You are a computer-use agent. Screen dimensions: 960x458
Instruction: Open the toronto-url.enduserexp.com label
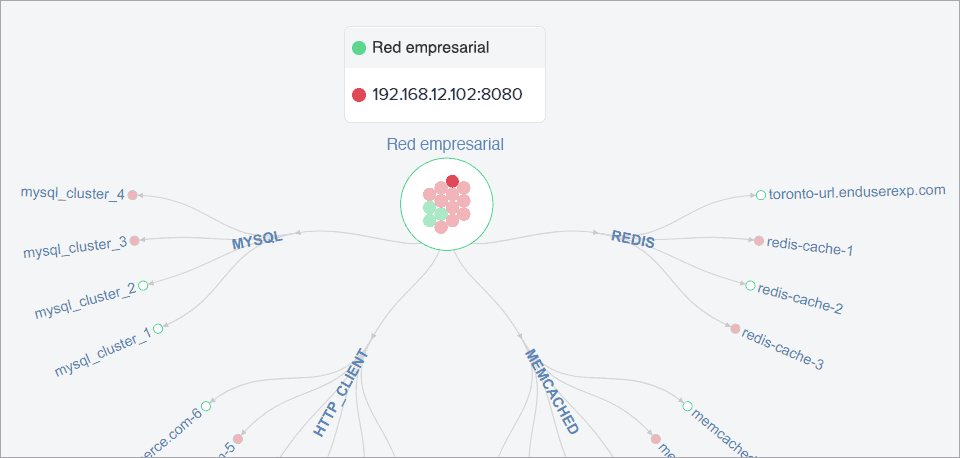click(x=857, y=190)
